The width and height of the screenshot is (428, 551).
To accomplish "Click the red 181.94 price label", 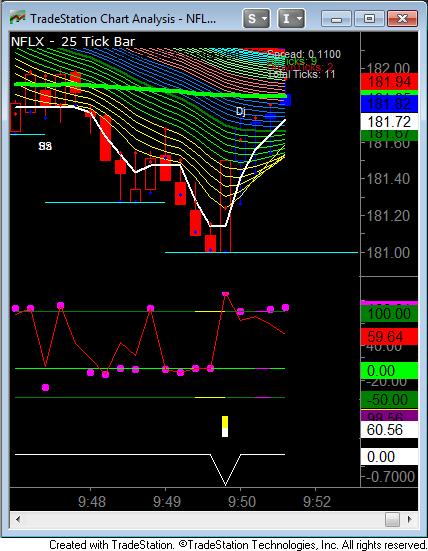I will coord(389,82).
